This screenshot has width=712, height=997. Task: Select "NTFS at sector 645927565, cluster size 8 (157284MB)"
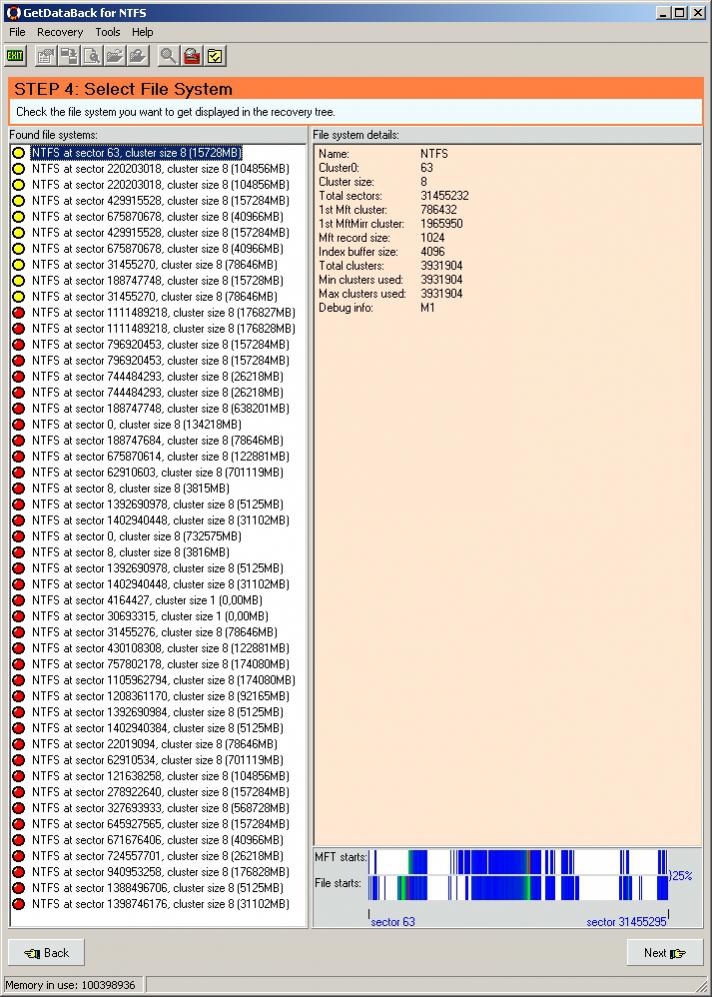point(160,823)
